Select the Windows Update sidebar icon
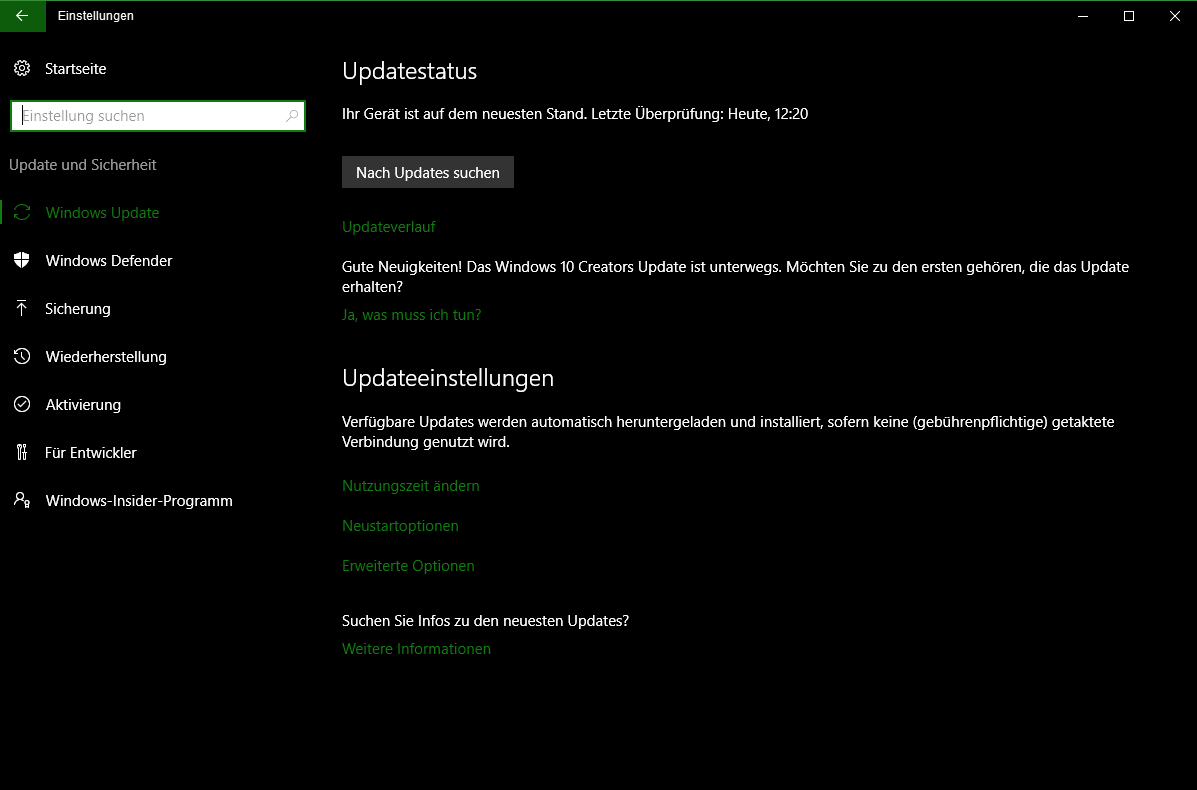 [x=22, y=212]
